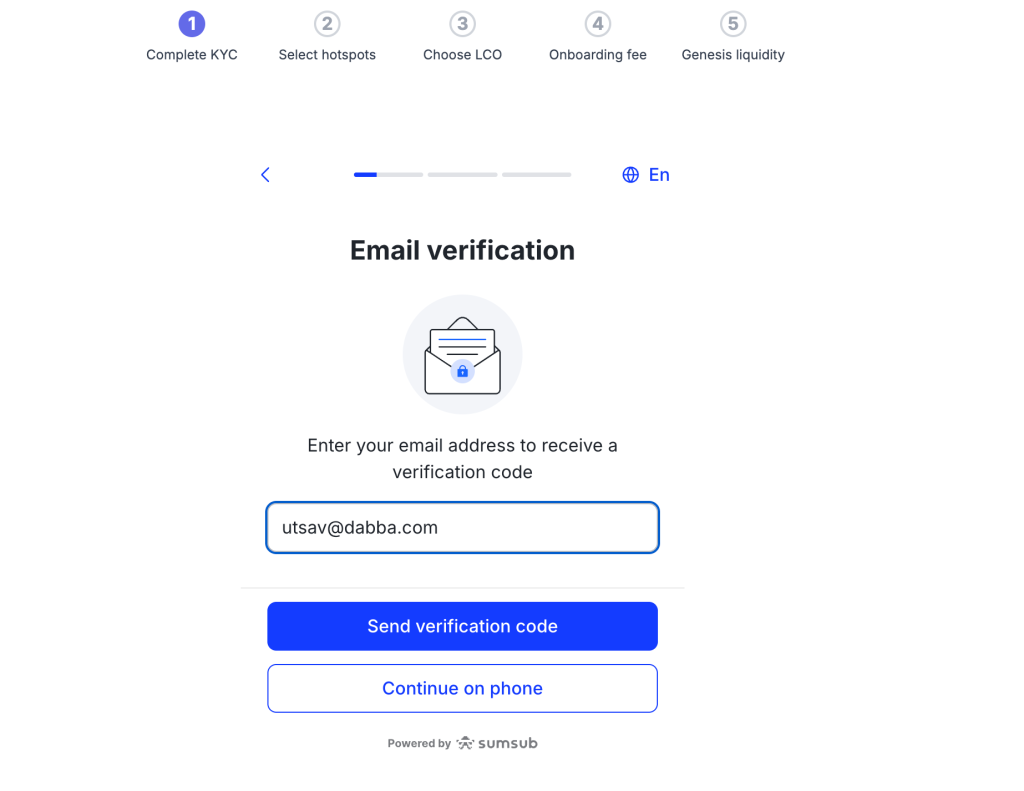Image resolution: width=1024 pixels, height=791 pixels.
Task: Click the Sumsub logo
Action: (497, 743)
